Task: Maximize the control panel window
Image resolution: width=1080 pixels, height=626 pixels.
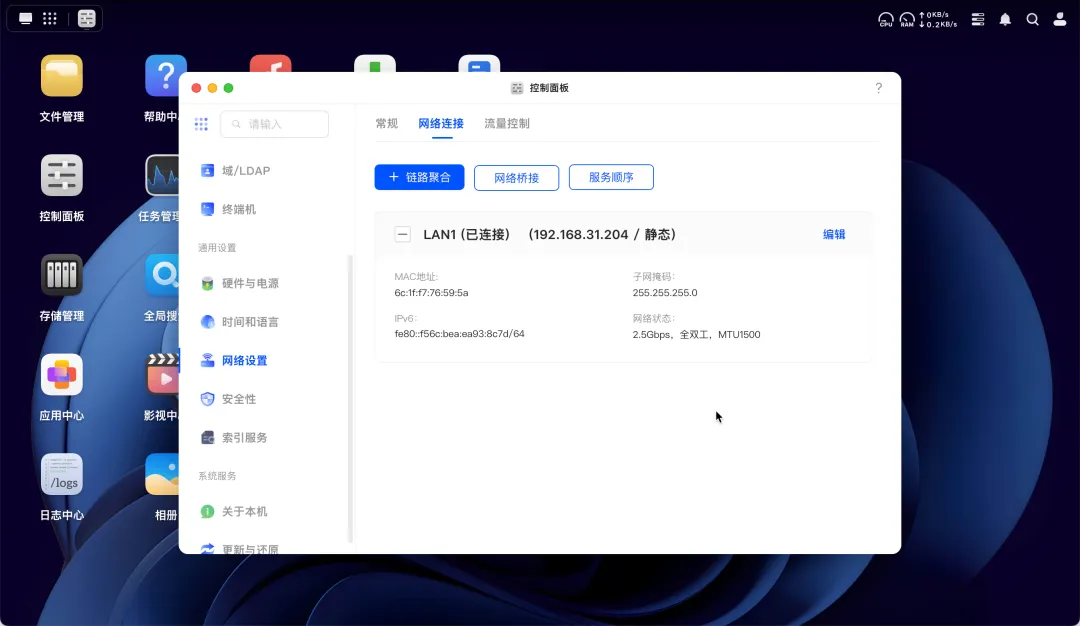Action: click(229, 88)
